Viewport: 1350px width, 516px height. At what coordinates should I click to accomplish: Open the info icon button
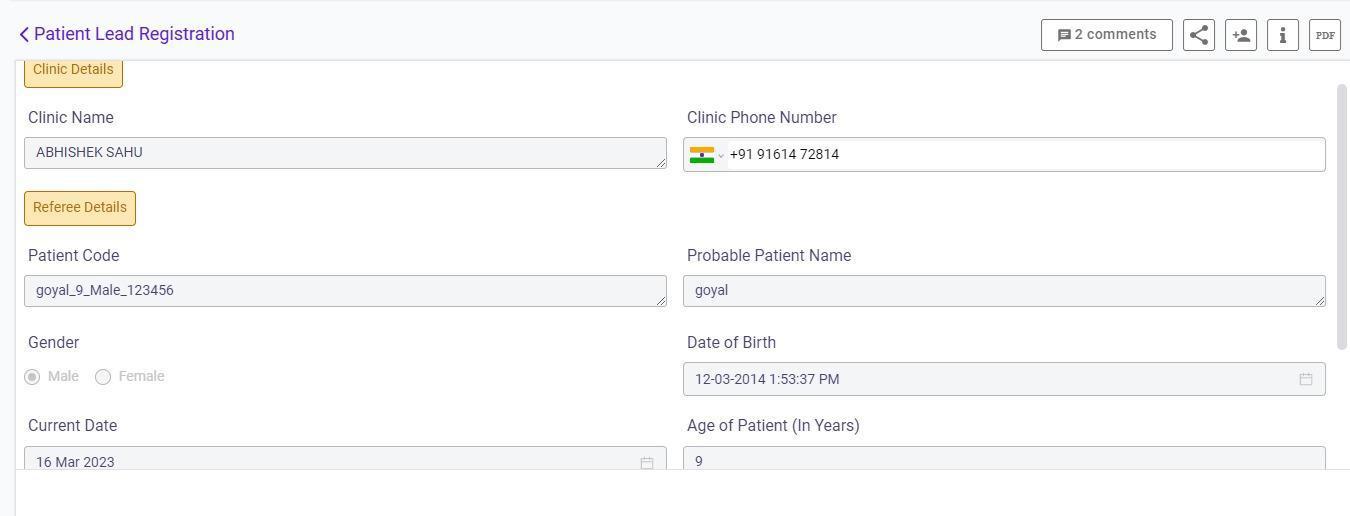pos(1283,35)
